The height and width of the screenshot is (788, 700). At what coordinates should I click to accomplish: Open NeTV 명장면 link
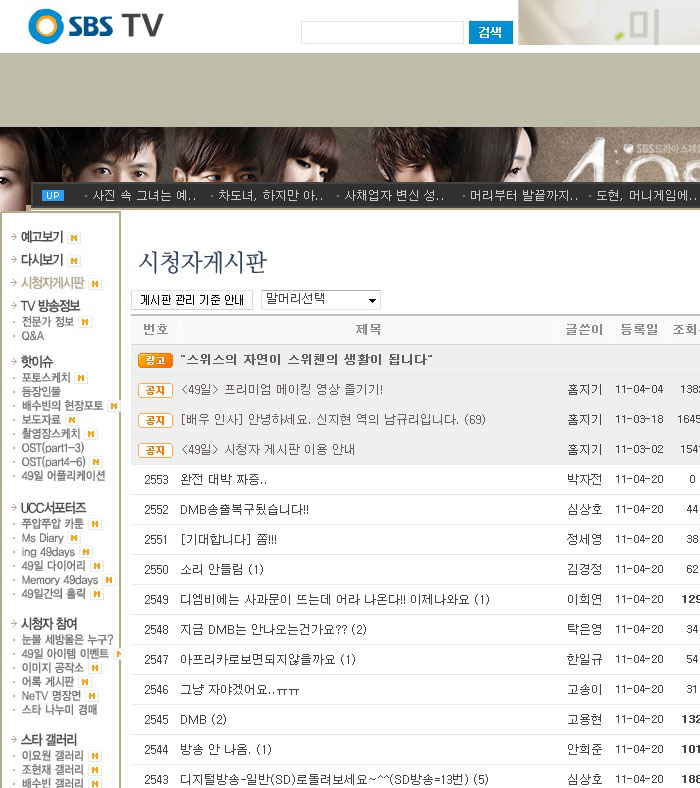tap(51, 696)
